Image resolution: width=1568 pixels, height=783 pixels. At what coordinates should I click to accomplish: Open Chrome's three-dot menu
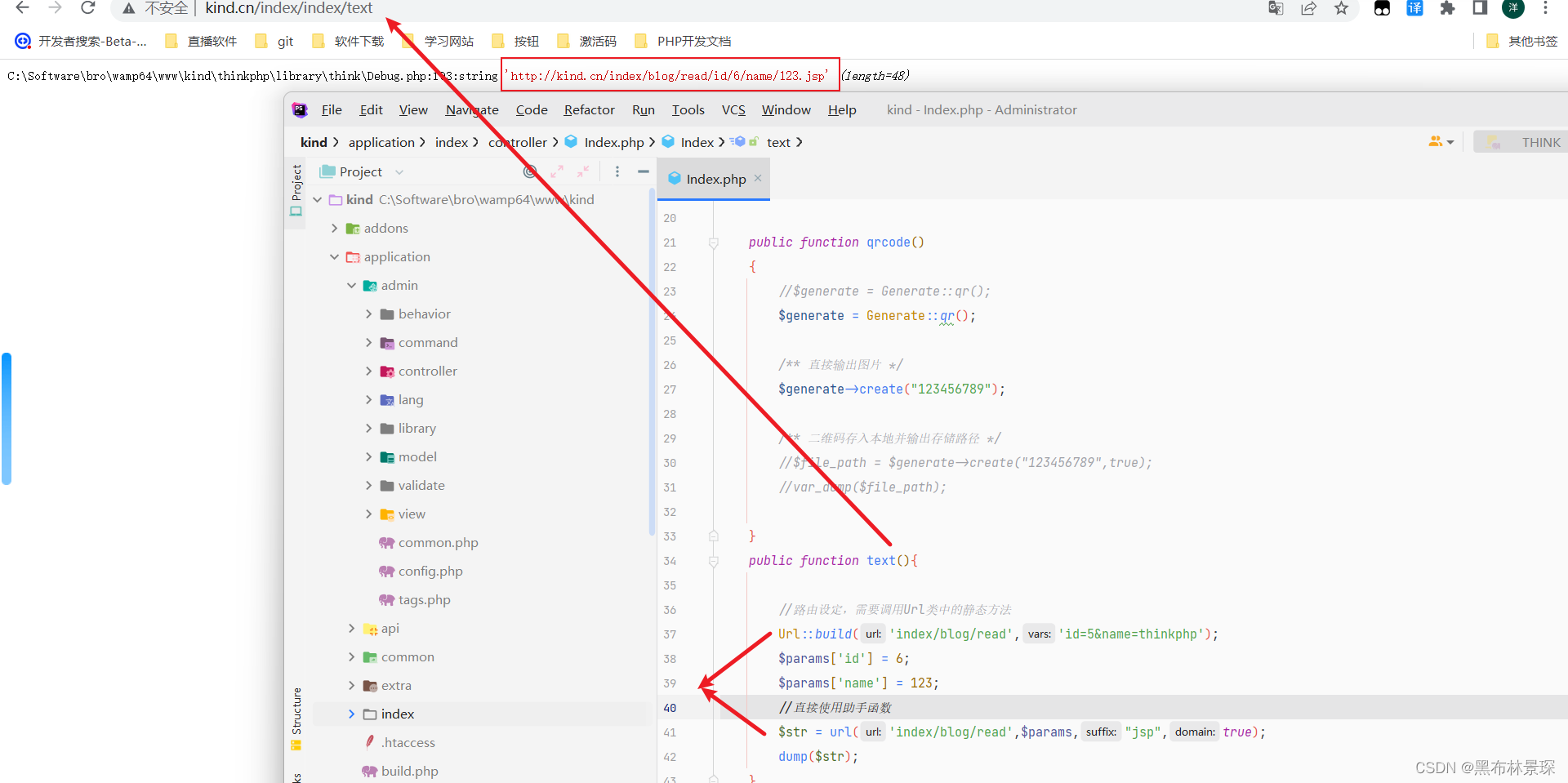click(x=1545, y=8)
